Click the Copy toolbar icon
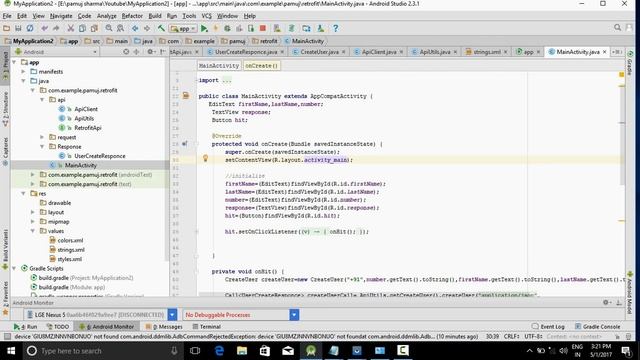The height and width of the screenshot is (360, 640). [82, 28]
